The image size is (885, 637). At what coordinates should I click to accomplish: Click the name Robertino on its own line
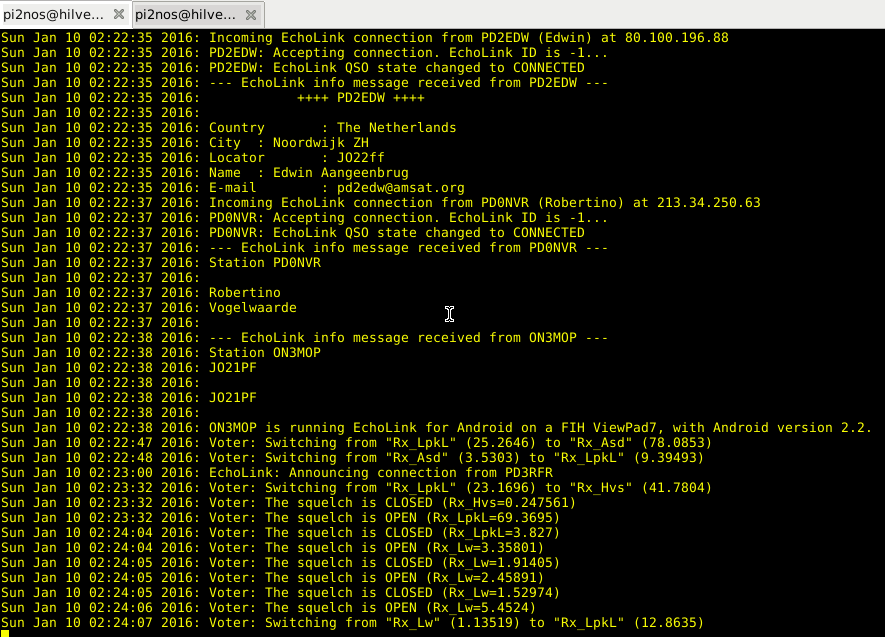[x=245, y=293]
